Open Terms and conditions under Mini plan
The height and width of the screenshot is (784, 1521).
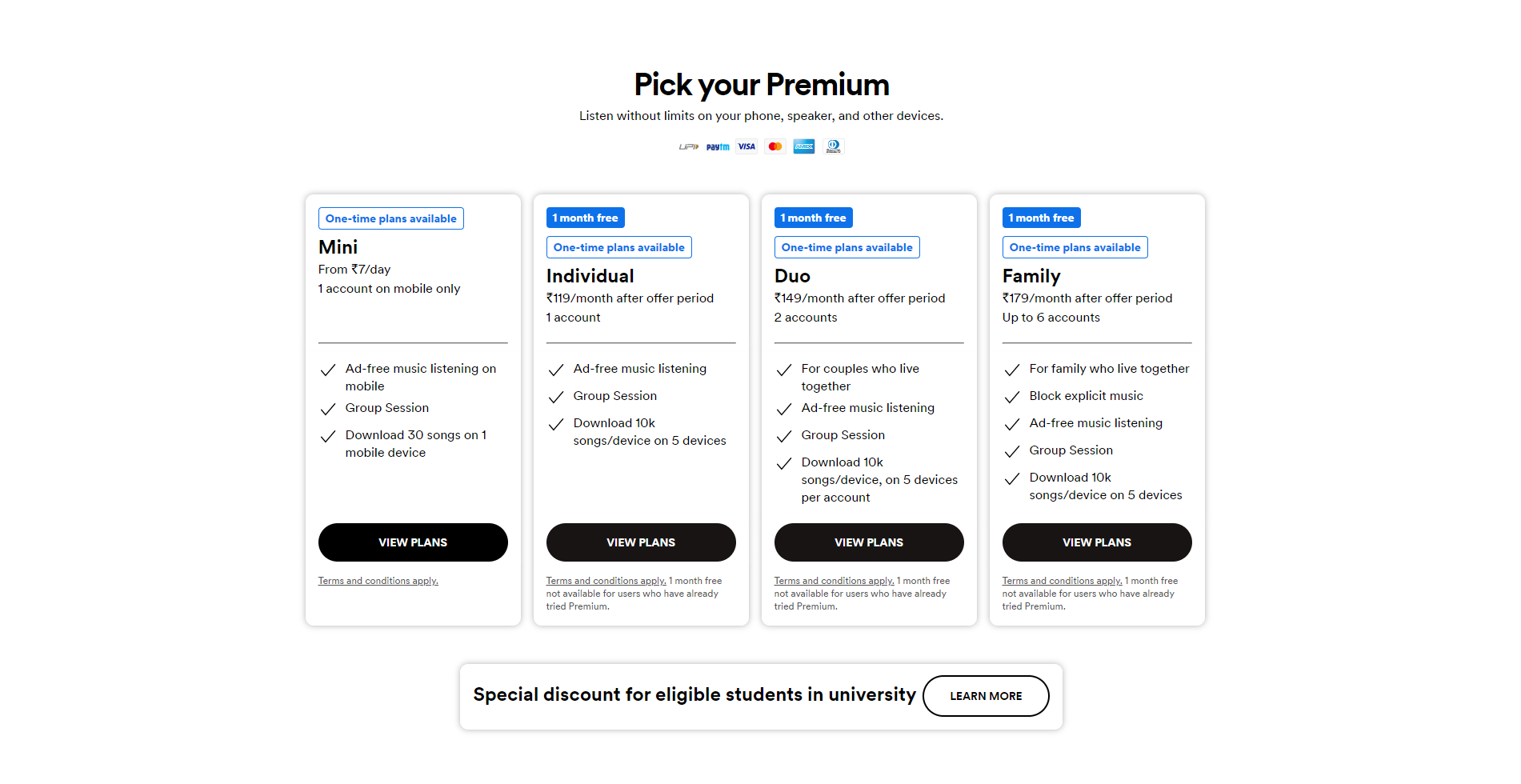point(378,580)
